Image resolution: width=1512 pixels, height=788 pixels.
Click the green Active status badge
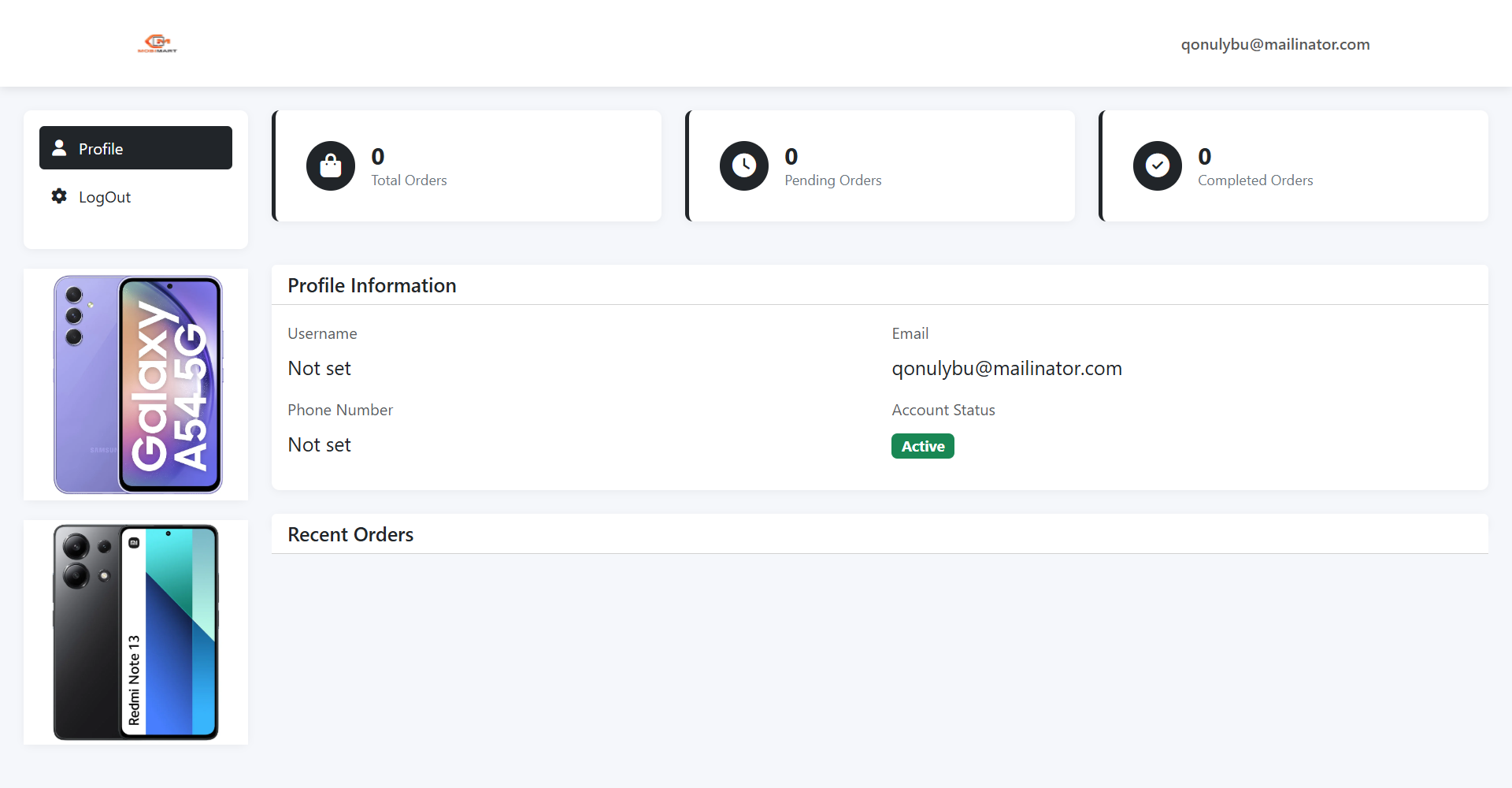pyautogui.click(x=923, y=446)
